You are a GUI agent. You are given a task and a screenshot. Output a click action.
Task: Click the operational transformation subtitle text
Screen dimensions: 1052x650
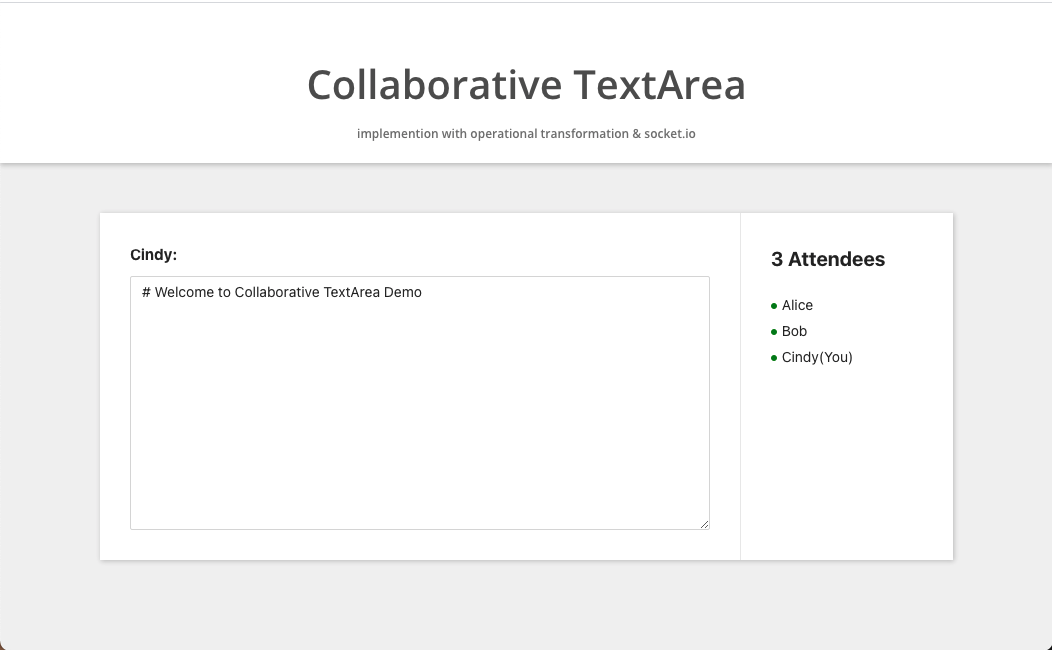[x=526, y=133]
